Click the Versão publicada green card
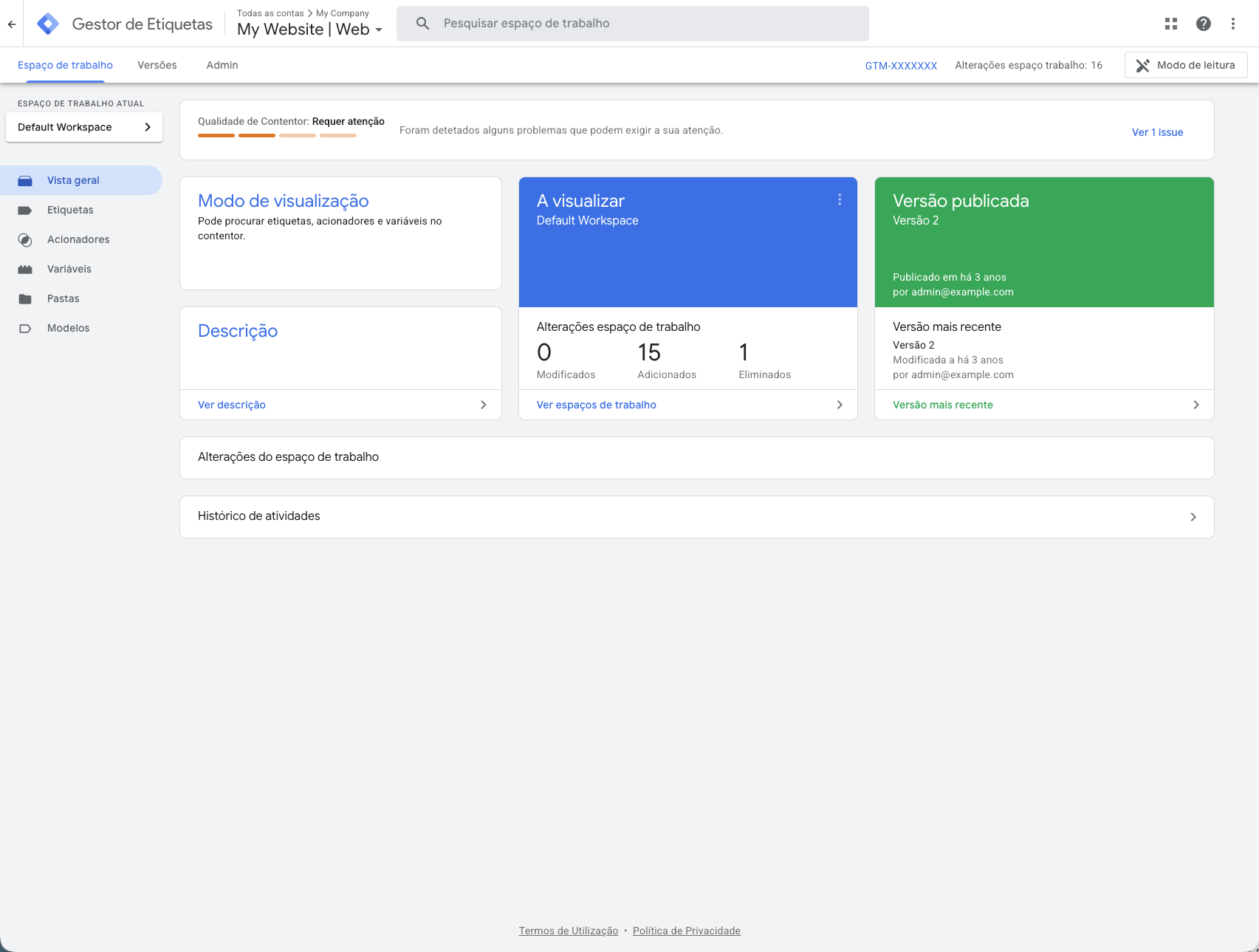The height and width of the screenshot is (952, 1259). [1044, 242]
